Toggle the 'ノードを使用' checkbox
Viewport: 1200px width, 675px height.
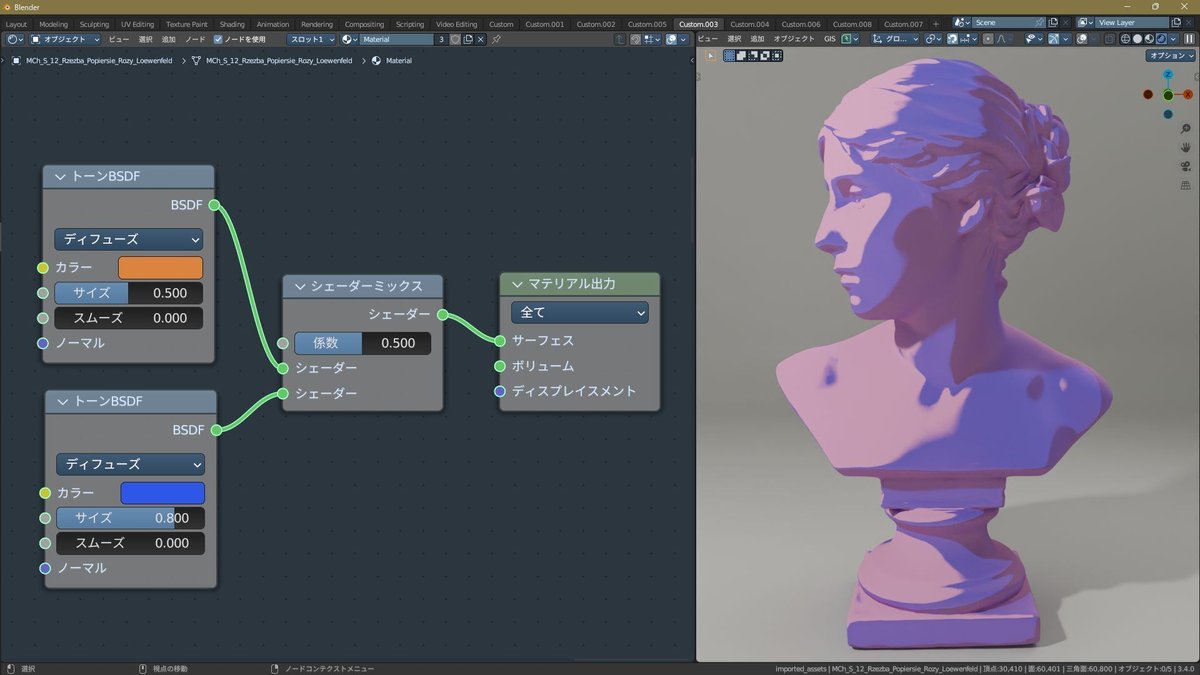pos(218,39)
